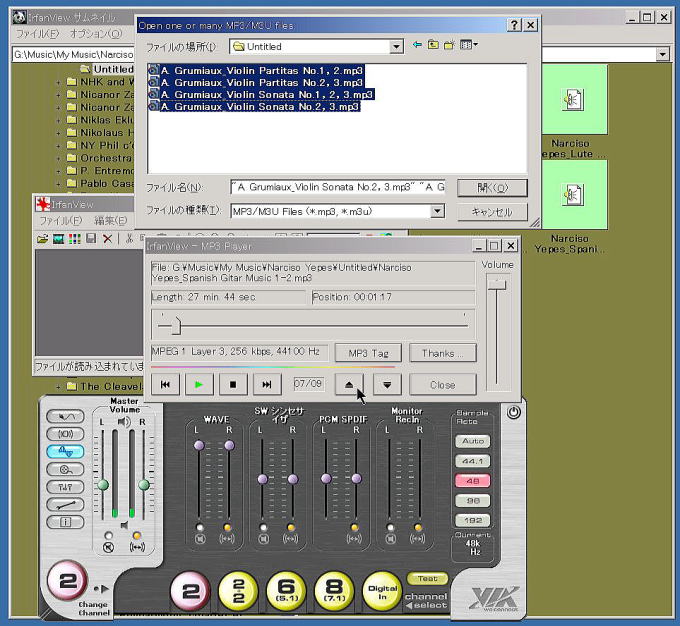Skip to previous track in MP3 Player

coord(165,384)
